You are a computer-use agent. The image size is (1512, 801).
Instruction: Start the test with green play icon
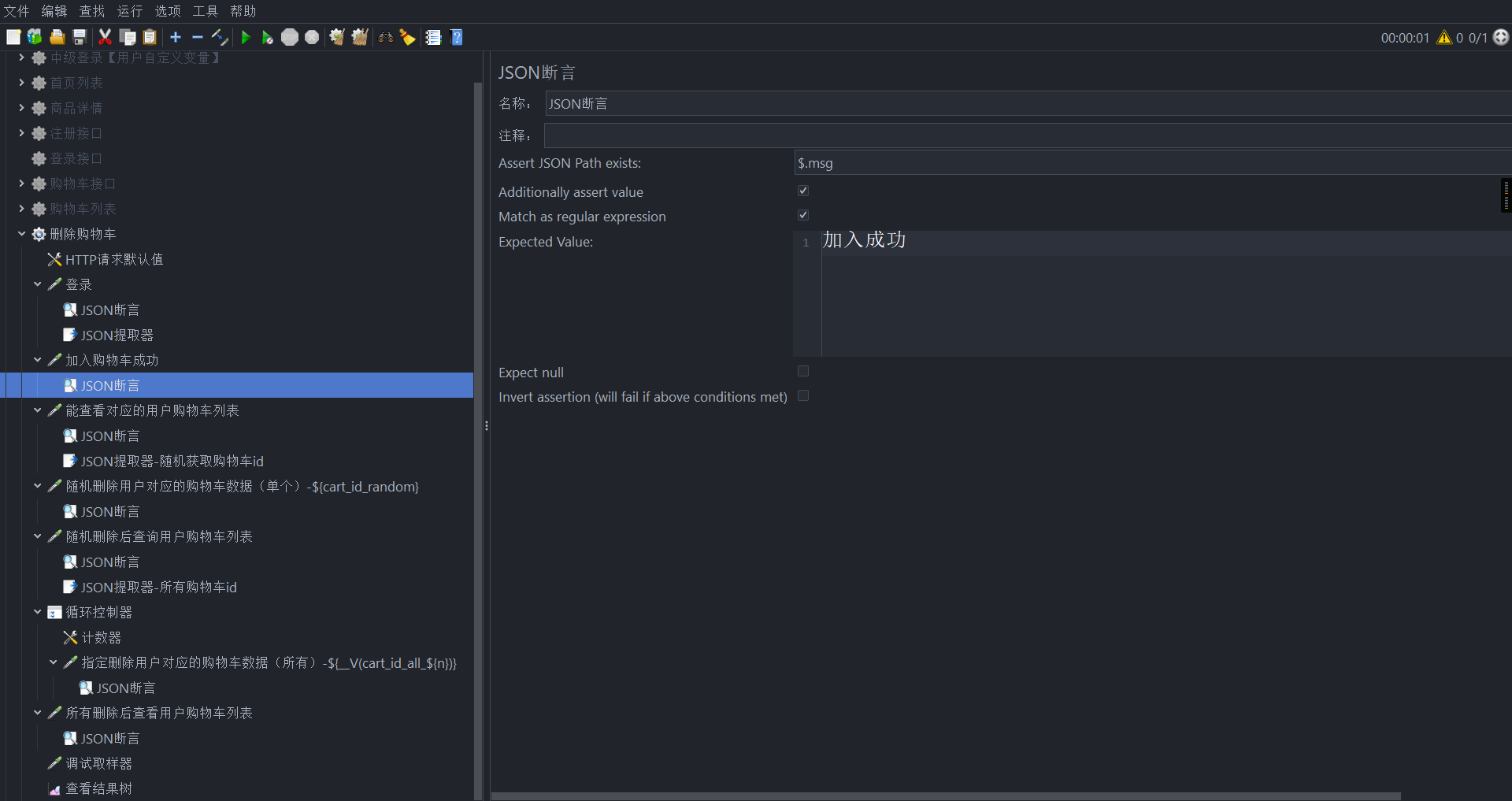click(x=246, y=37)
